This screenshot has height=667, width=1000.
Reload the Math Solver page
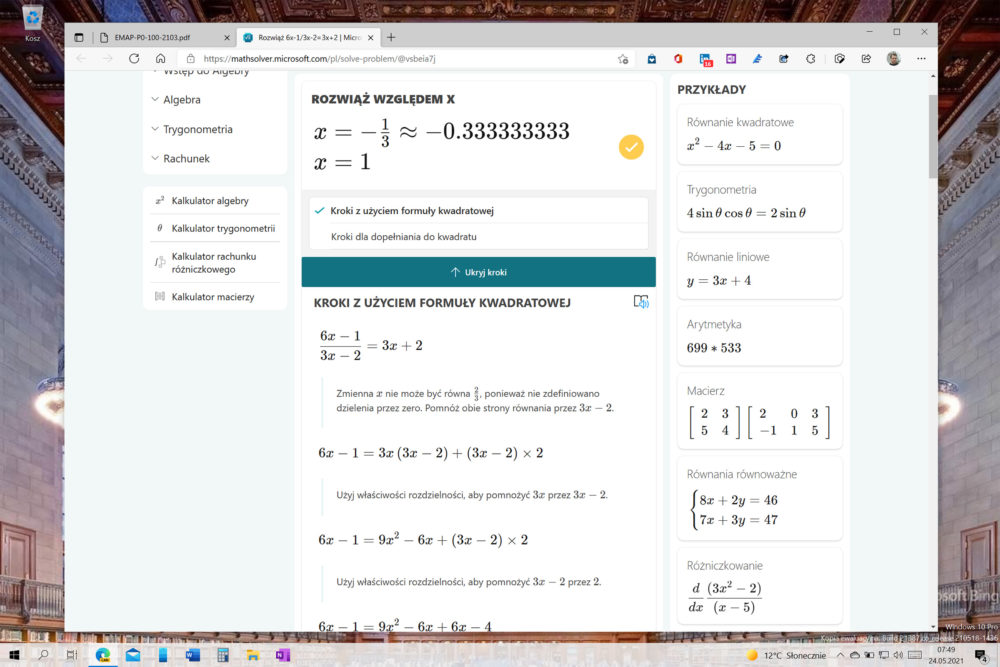(134, 59)
